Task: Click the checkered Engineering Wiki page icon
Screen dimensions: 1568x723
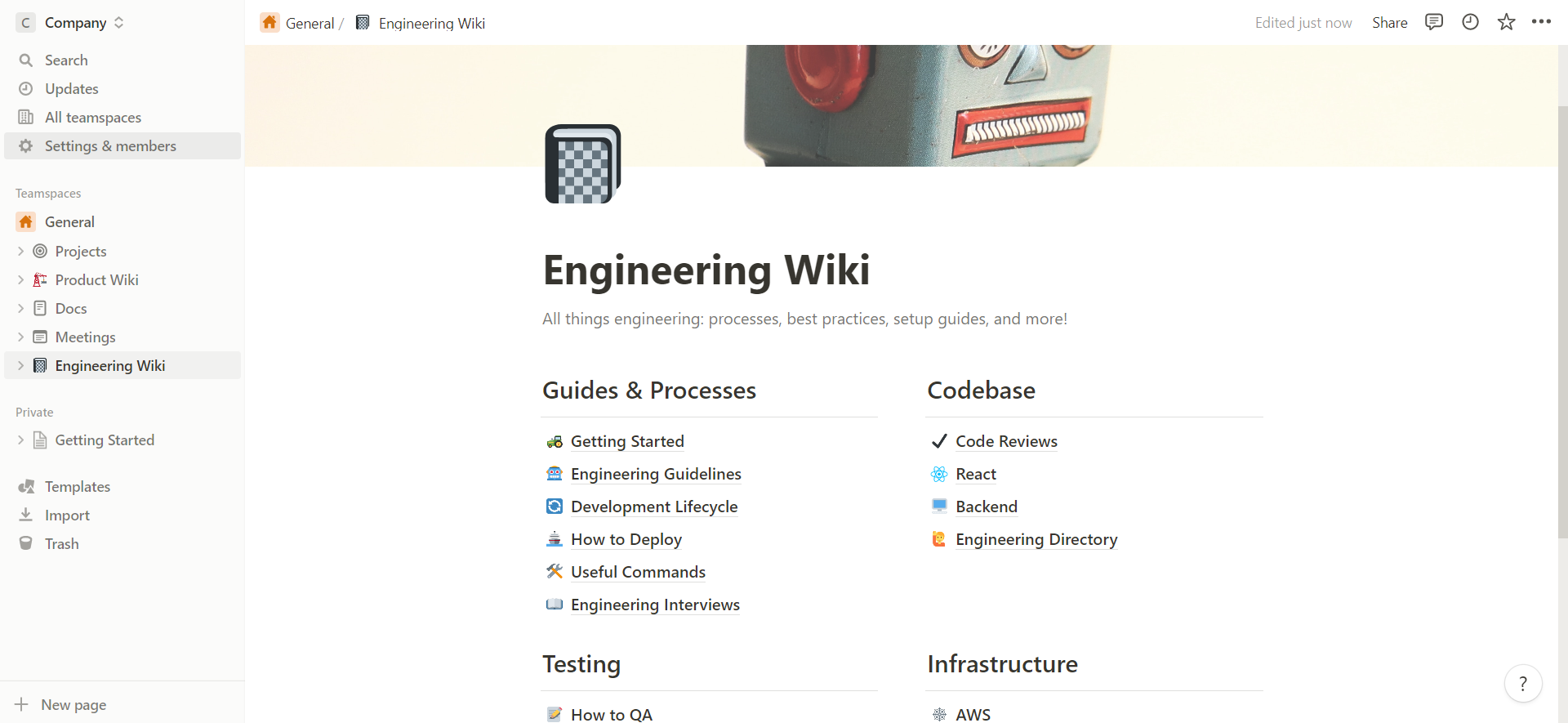Action: click(x=583, y=164)
